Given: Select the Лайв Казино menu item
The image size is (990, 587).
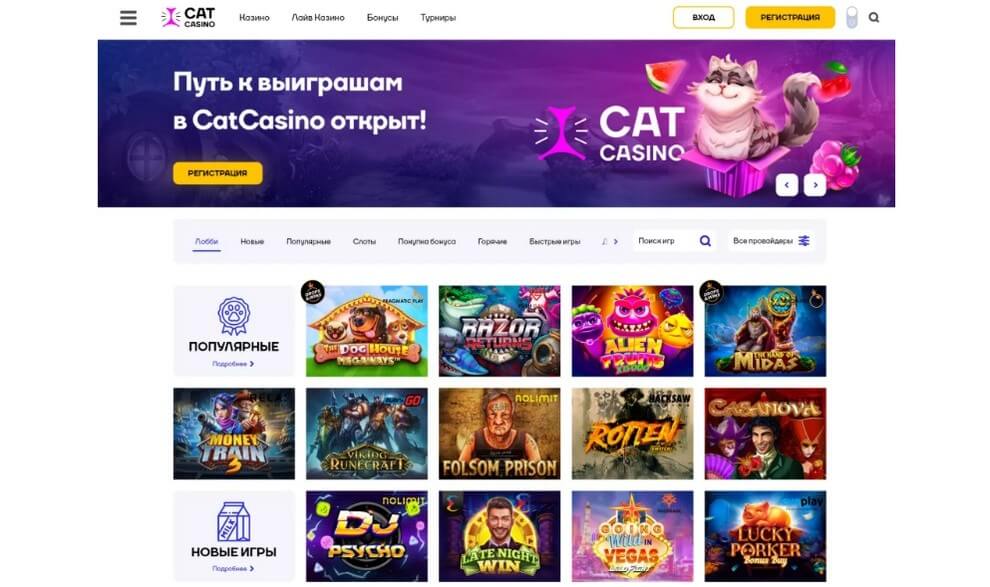Looking at the screenshot, I should (x=318, y=18).
